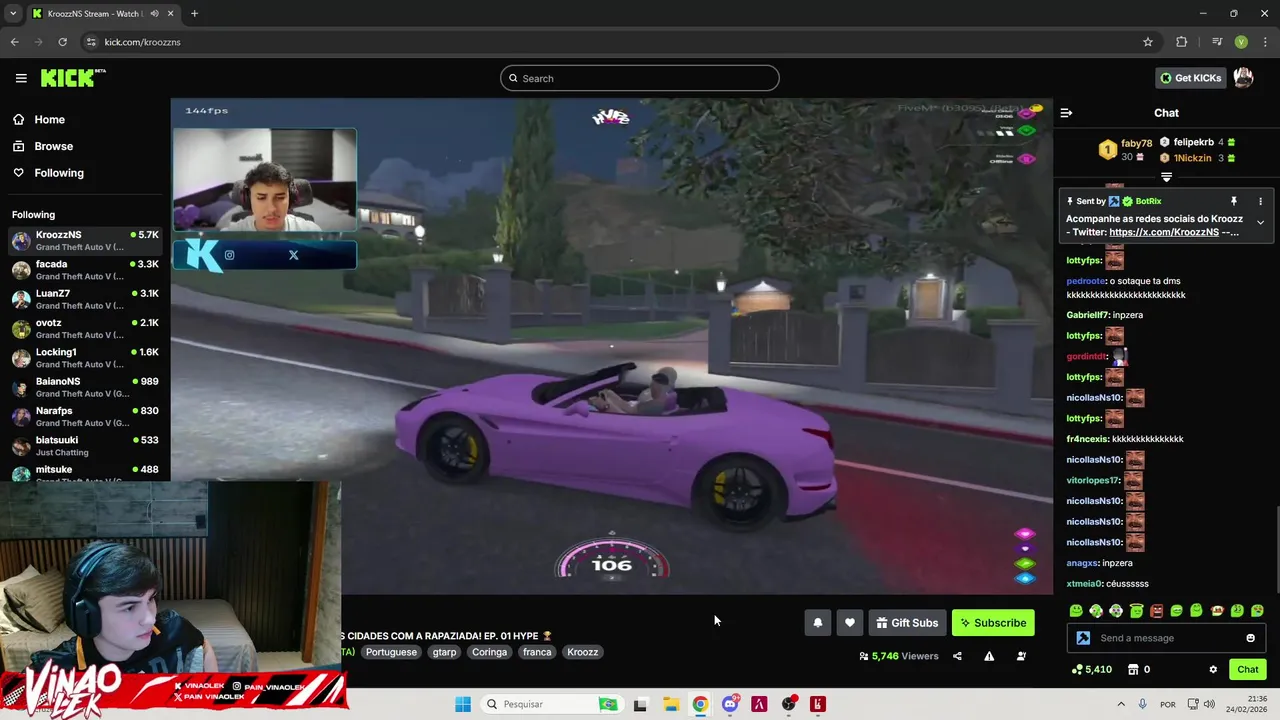The height and width of the screenshot is (720, 1280).
Task: Open biatsuuki channel from following list
Action: (85, 446)
